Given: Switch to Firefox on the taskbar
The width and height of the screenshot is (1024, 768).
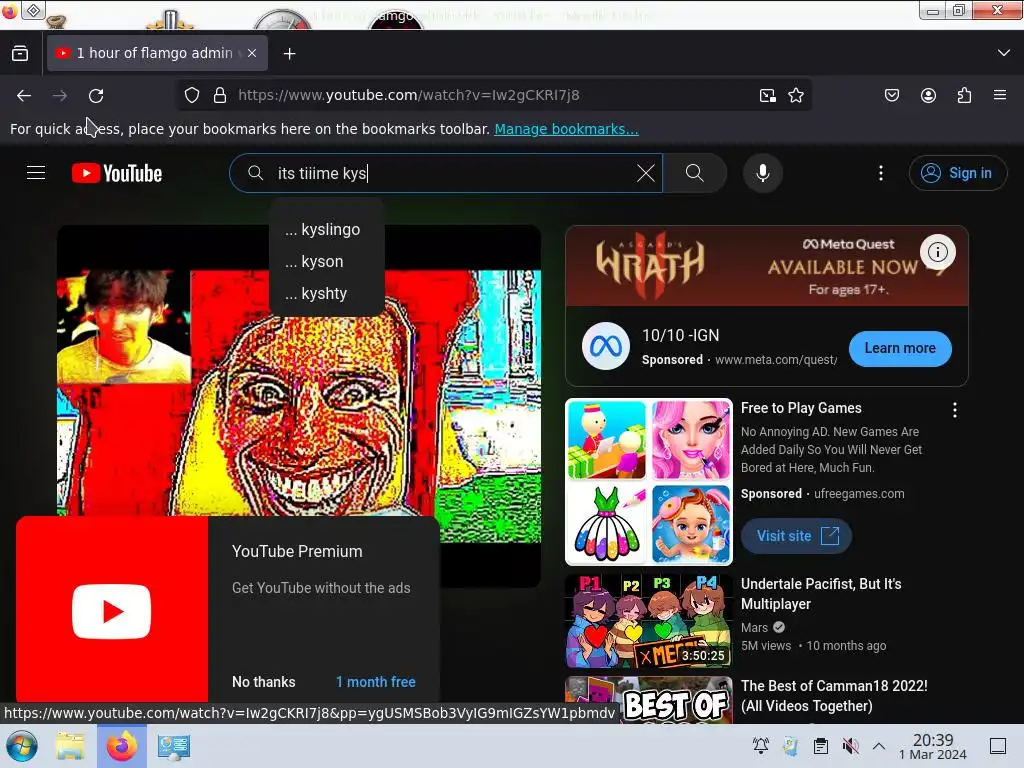Looking at the screenshot, I should [x=121, y=746].
